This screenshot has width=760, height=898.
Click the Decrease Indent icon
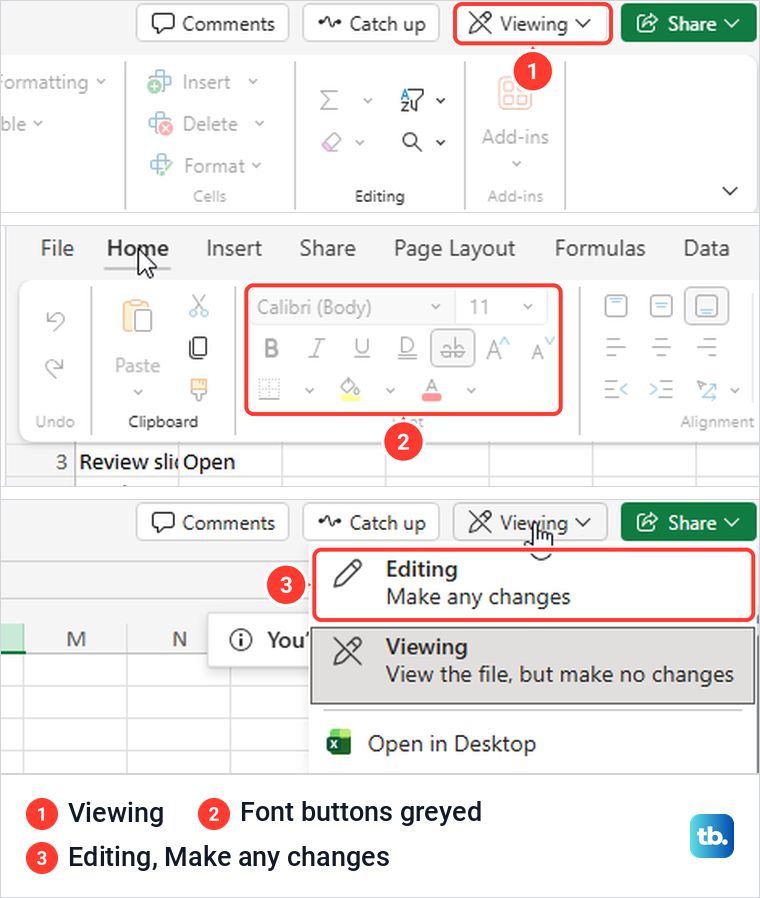[x=616, y=389]
